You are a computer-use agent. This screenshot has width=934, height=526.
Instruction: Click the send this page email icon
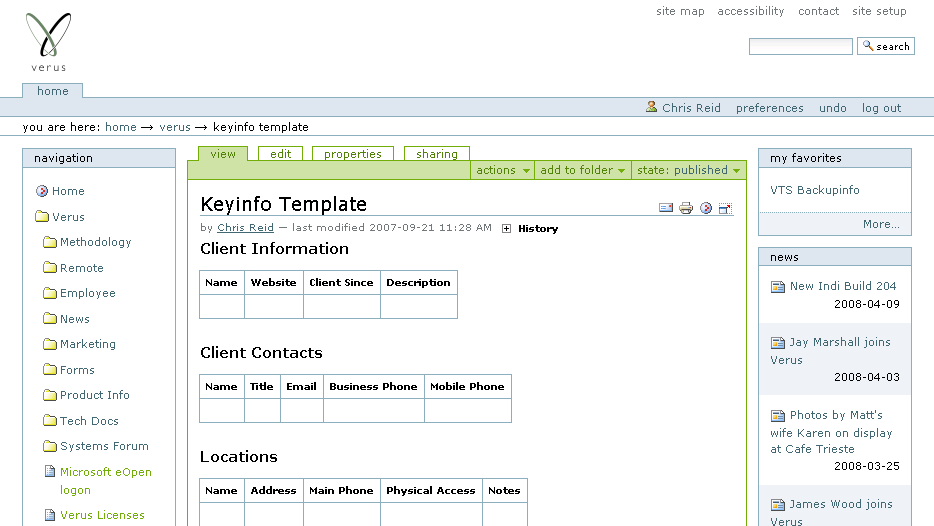(666, 208)
